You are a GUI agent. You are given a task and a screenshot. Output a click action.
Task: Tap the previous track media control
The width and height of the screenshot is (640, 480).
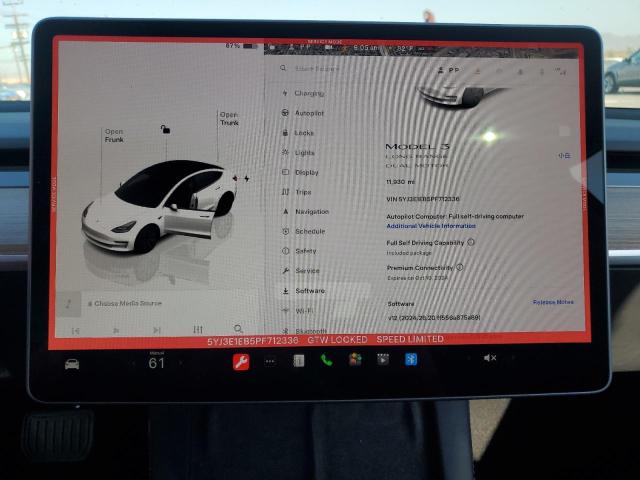tap(76, 331)
